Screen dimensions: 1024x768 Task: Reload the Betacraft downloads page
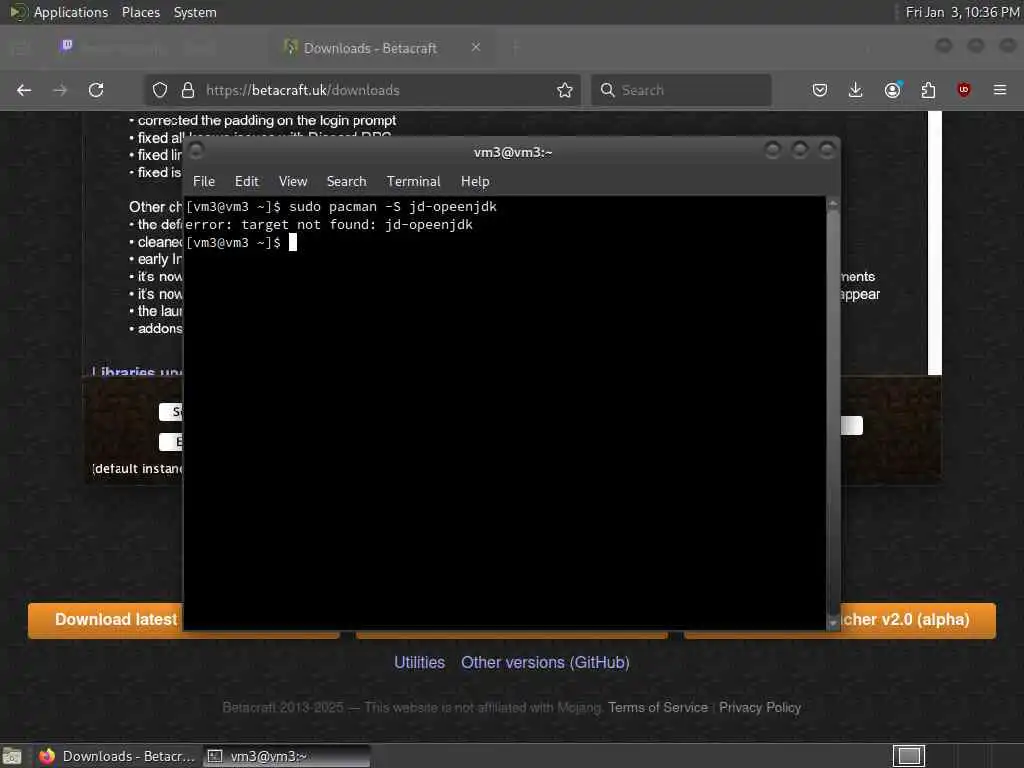(x=96, y=90)
